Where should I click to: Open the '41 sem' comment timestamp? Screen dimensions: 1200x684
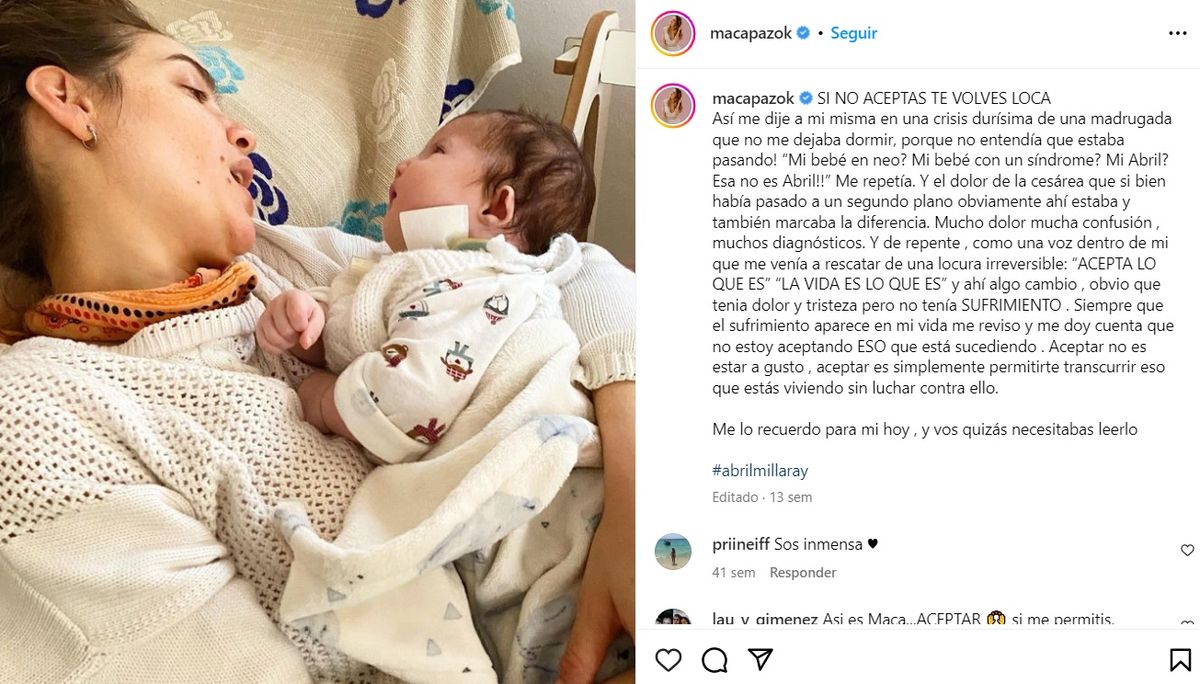click(732, 573)
